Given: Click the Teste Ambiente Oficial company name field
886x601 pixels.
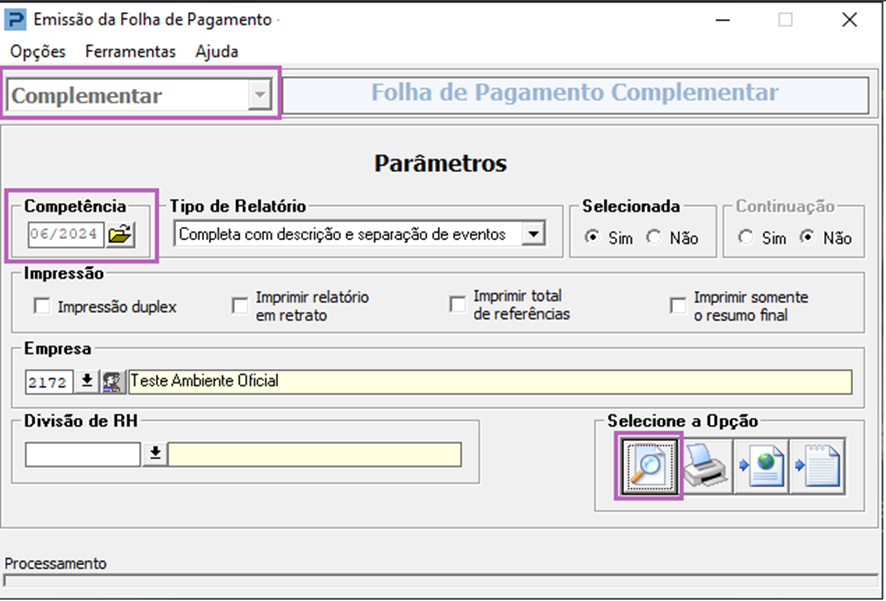Looking at the screenshot, I should pyautogui.click(x=490, y=381).
